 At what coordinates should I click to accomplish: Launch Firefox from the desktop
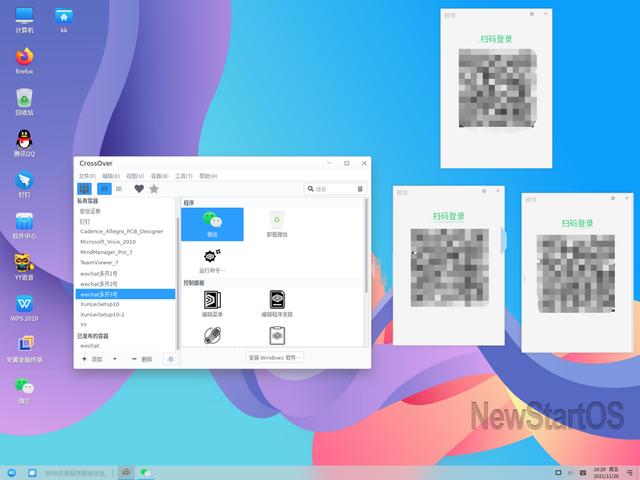click(x=24, y=61)
